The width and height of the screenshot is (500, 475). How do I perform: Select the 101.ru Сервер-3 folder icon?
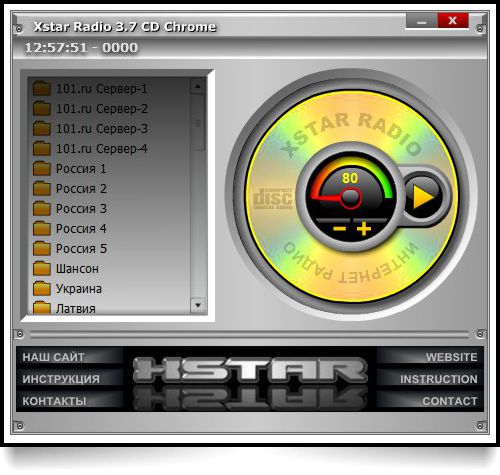42,129
